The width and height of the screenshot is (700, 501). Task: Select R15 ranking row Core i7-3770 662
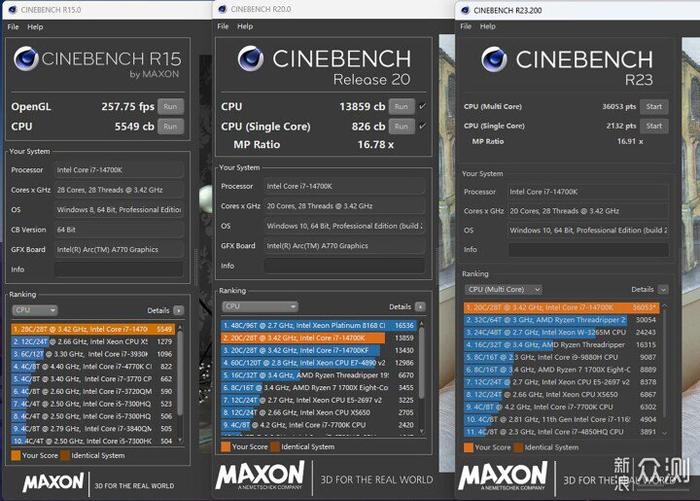point(93,379)
